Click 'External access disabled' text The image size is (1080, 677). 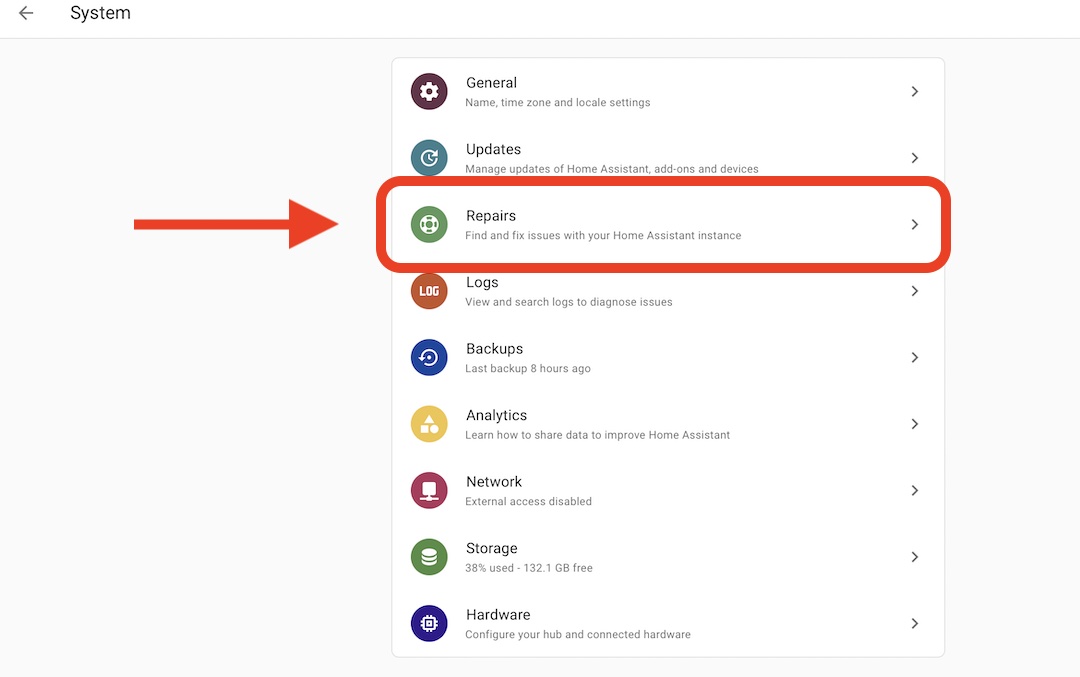click(528, 501)
